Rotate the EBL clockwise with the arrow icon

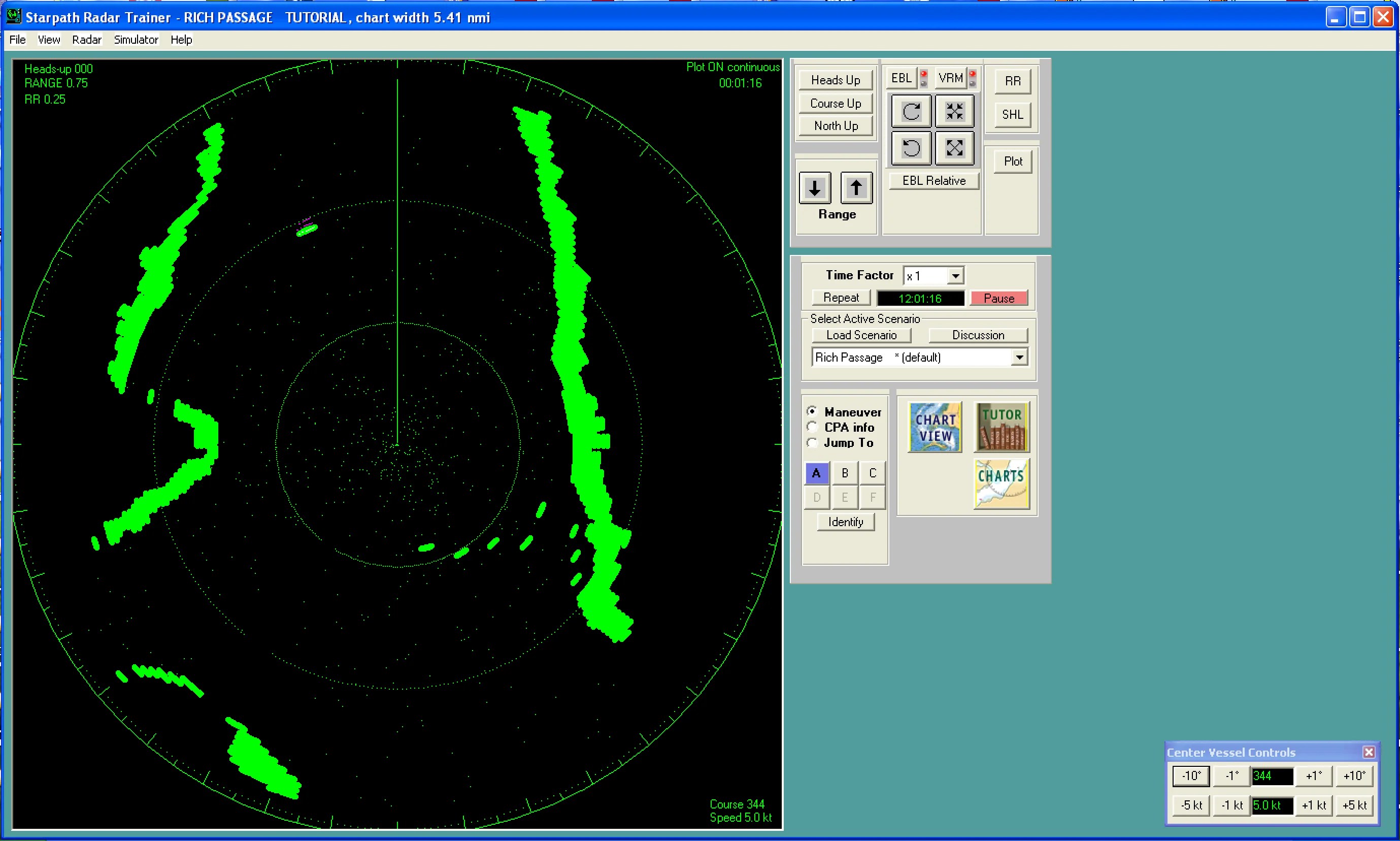911,111
